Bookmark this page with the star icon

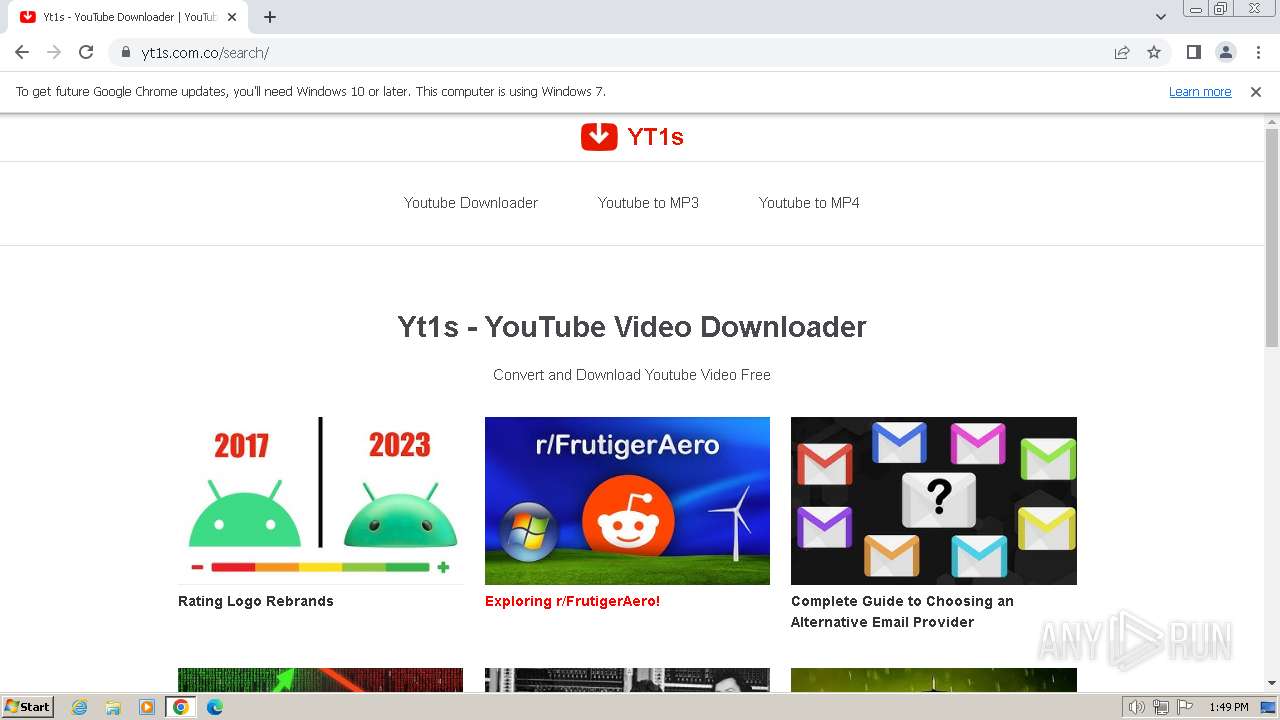[1154, 52]
